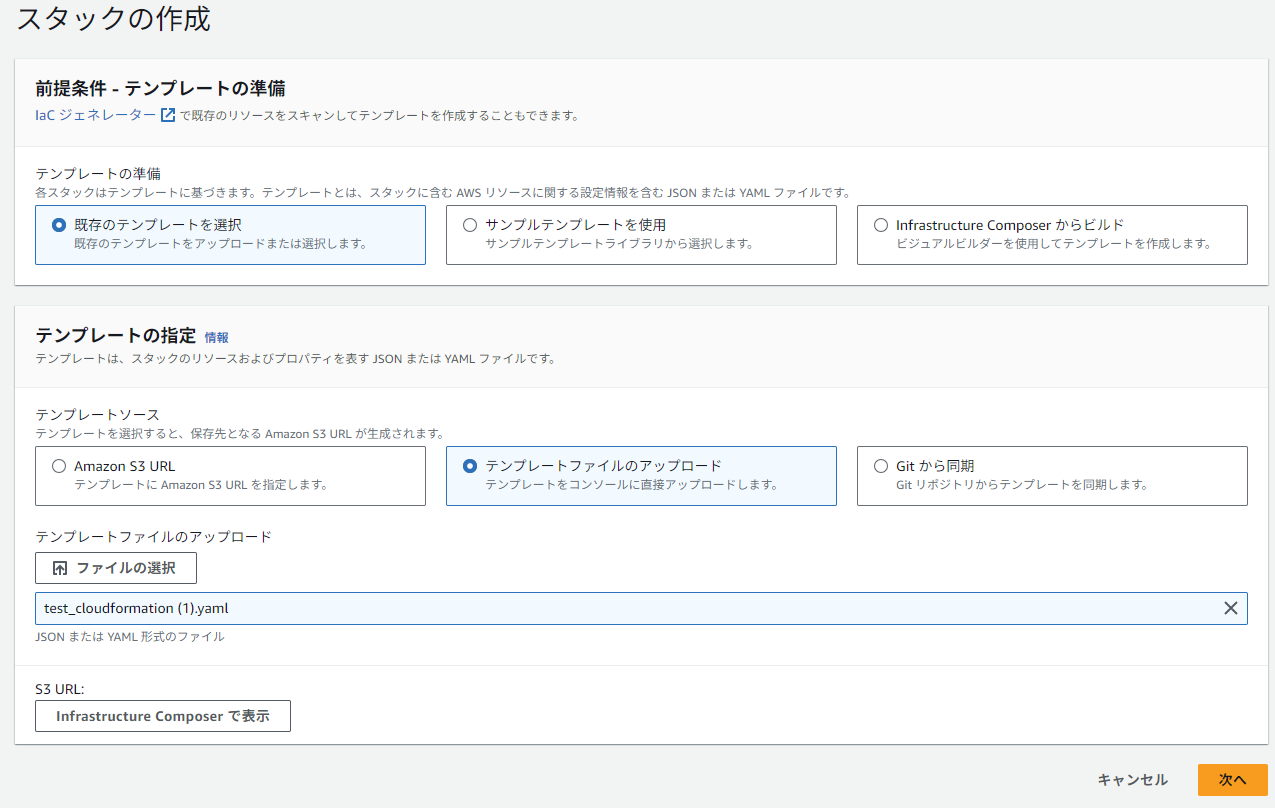Click the external link icon next to IaC ジェネレーター
This screenshot has height=808, width=1275.
[167, 114]
